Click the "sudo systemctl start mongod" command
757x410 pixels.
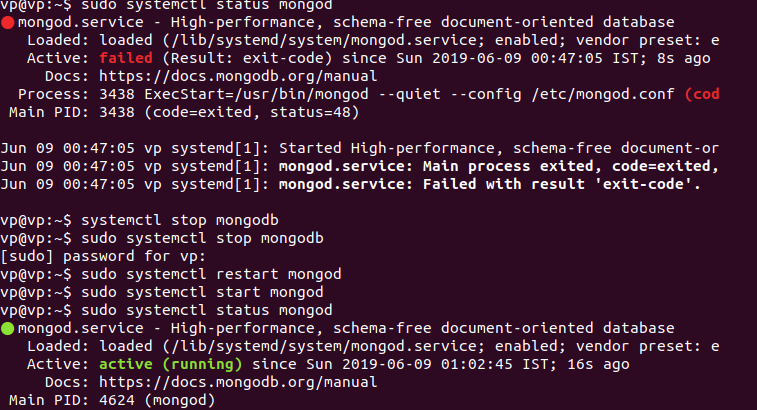[201, 292]
